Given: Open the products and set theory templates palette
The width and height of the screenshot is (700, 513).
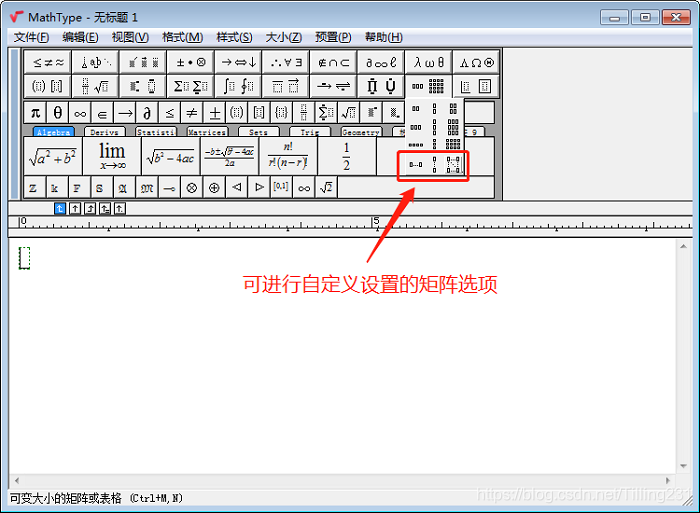Looking at the screenshot, I should (x=381, y=86).
